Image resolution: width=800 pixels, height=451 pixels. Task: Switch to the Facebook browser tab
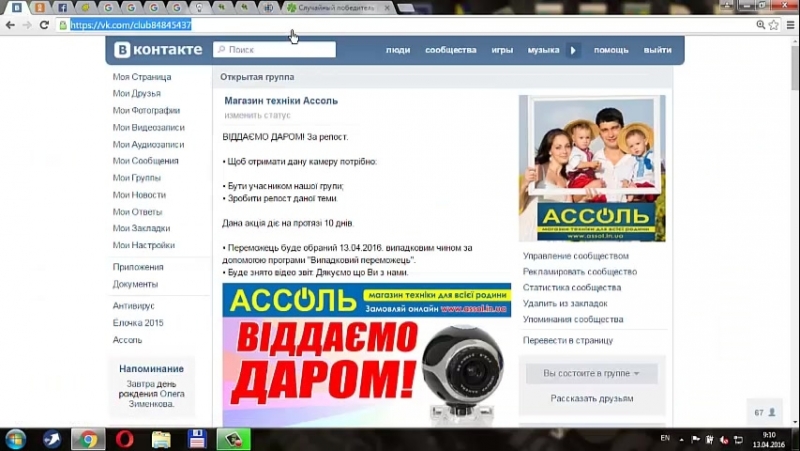point(62,8)
